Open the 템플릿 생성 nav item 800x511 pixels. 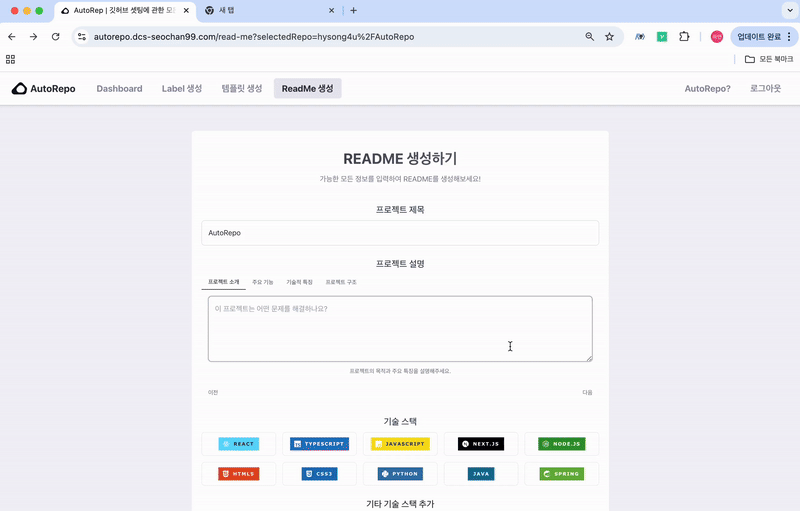242,89
